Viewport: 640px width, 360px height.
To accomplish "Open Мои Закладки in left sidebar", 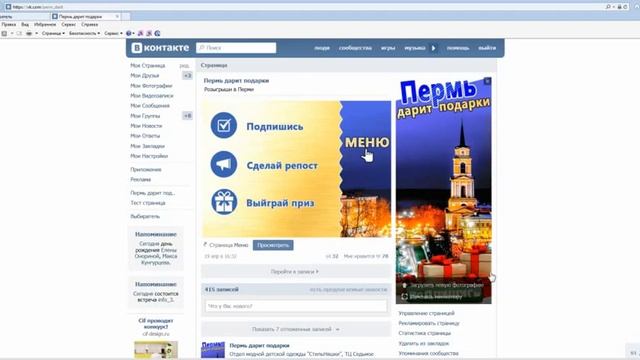I will click(147, 146).
